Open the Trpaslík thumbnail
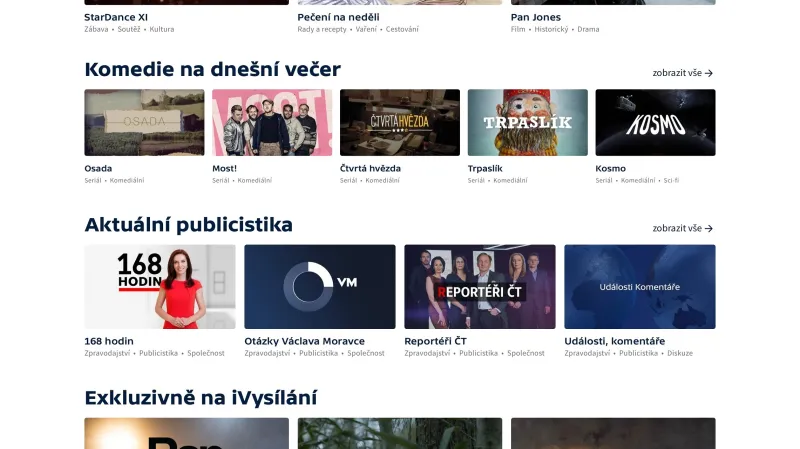Screen dimensions: 800x449 [528, 122]
